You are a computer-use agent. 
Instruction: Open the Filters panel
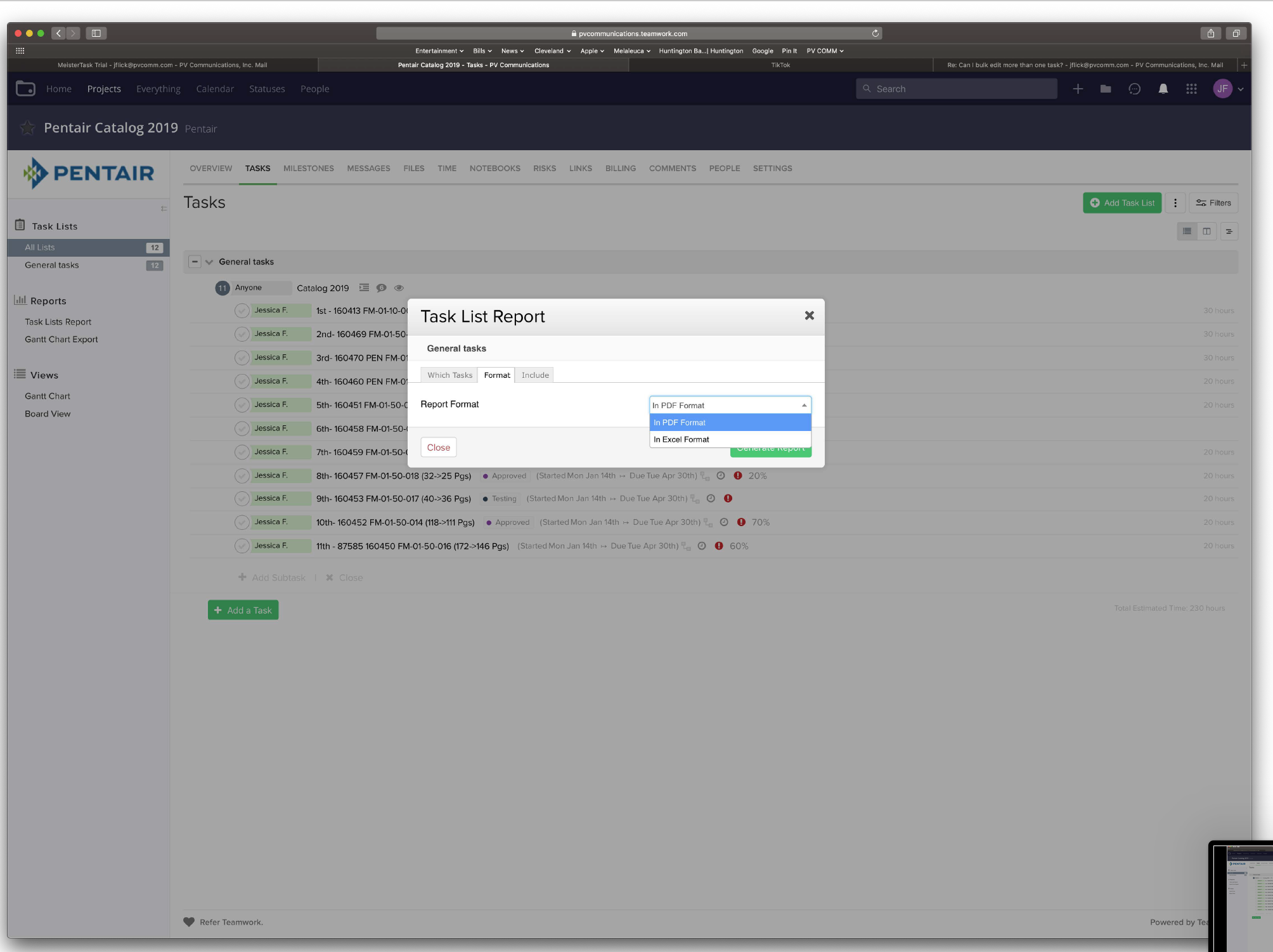(x=1213, y=203)
